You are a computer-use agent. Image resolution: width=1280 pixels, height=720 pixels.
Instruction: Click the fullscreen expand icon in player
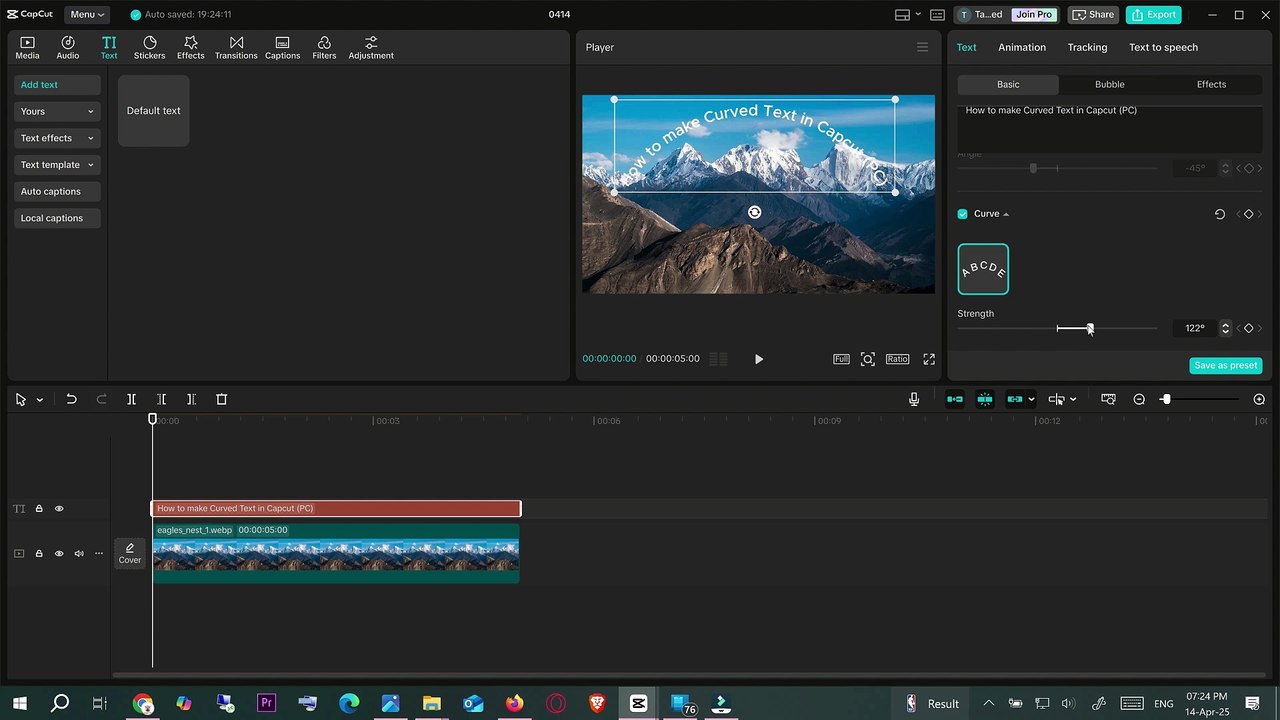click(929, 359)
